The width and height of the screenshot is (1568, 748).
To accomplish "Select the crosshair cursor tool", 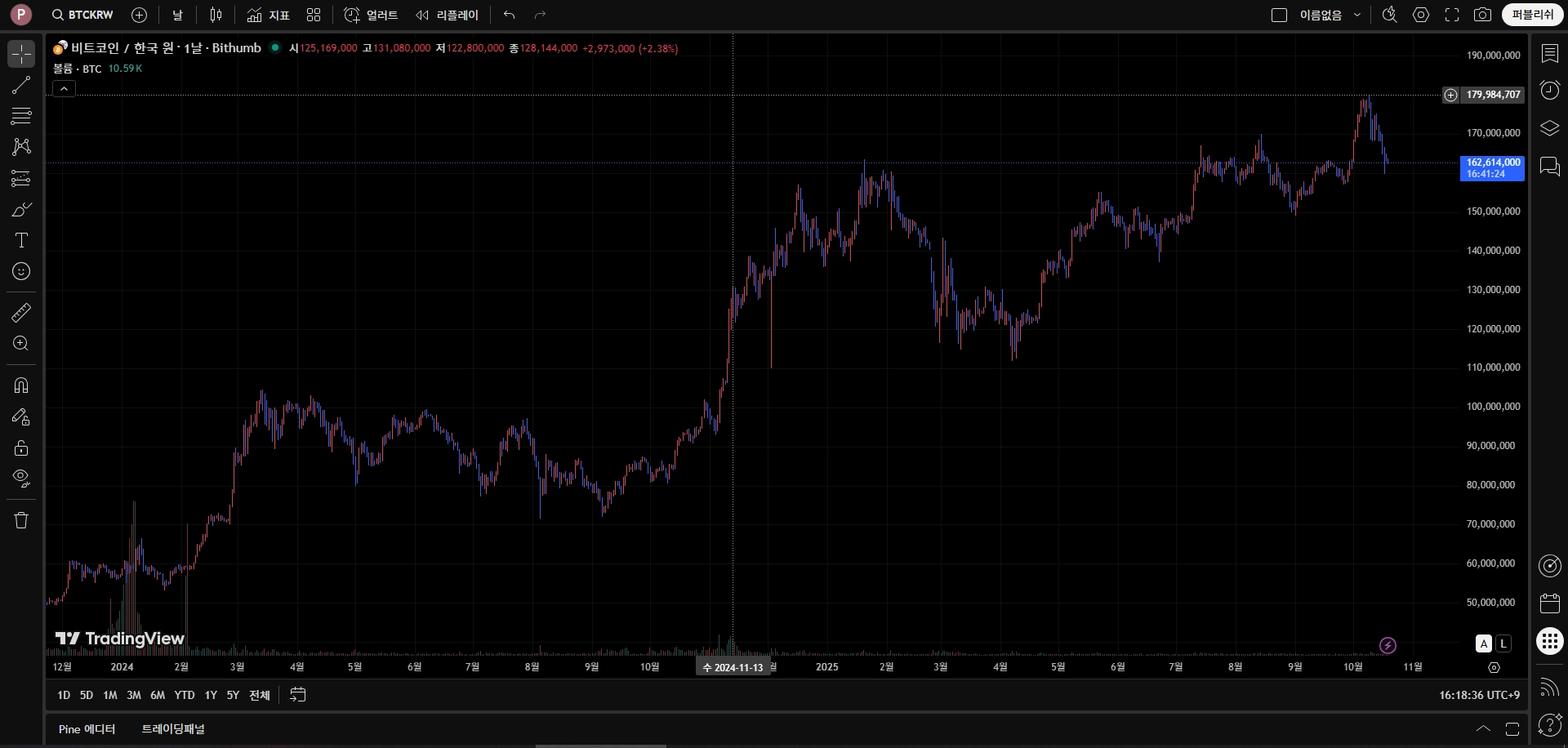I will click(x=21, y=54).
